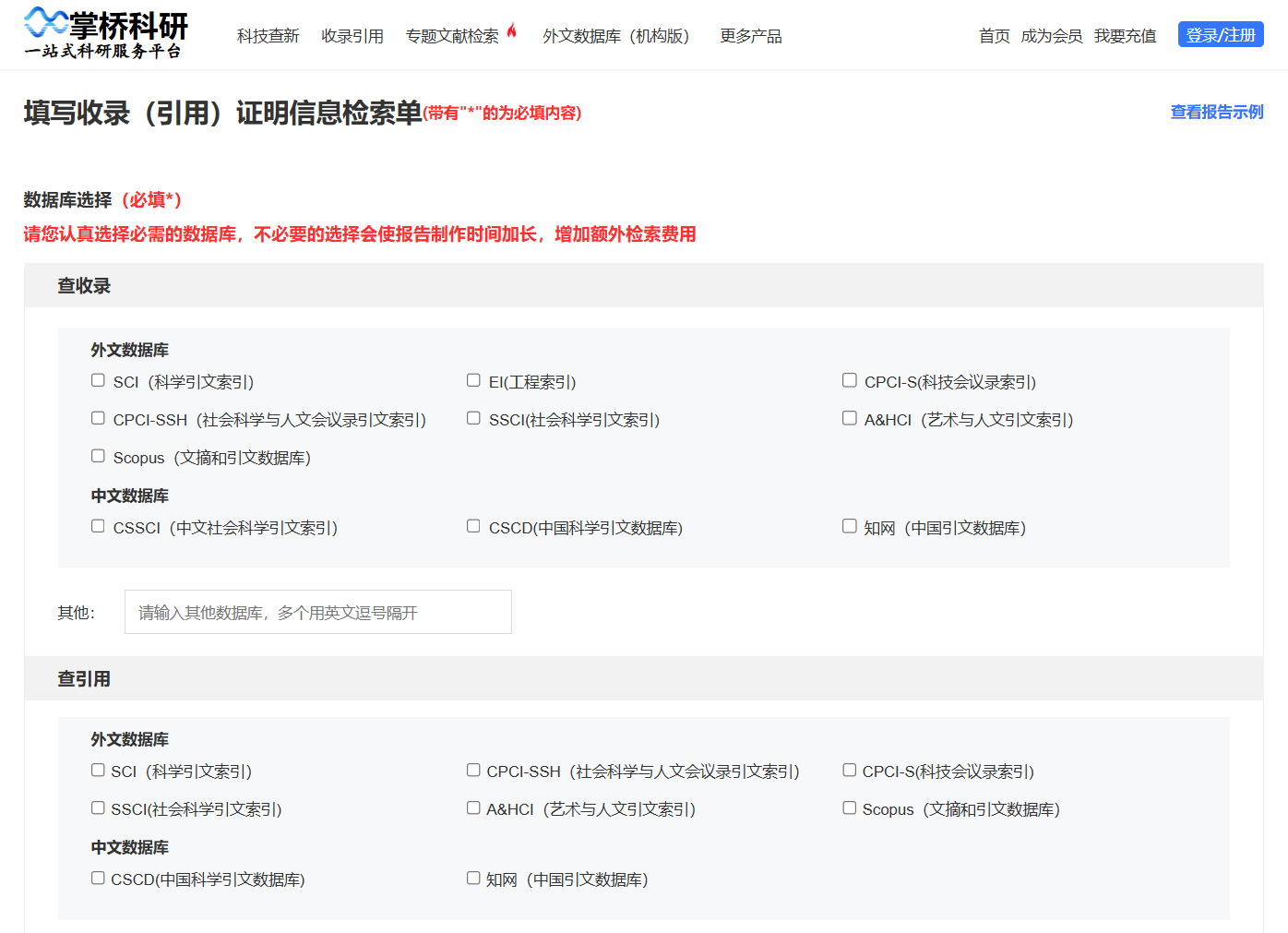This screenshot has height=933, width=1288.
Task: Check SCI under 查引用
Action: [x=98, y=770]
